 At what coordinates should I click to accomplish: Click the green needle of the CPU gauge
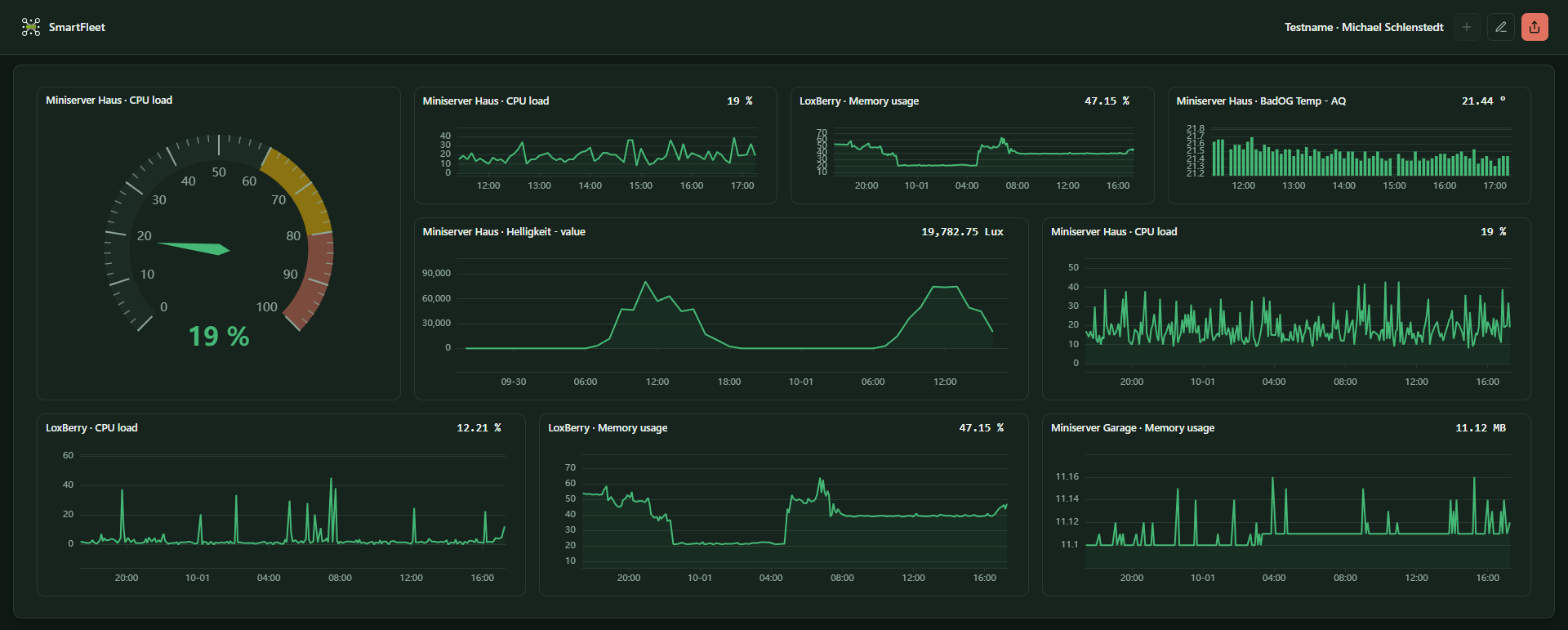click(193, 248)
